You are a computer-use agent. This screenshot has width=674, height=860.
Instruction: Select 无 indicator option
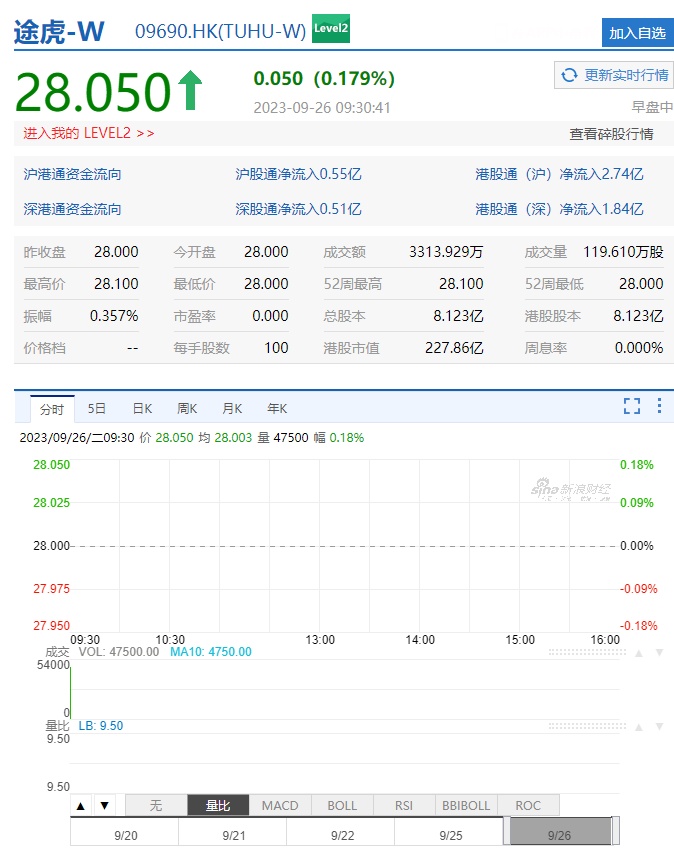(x=156, y=806)
